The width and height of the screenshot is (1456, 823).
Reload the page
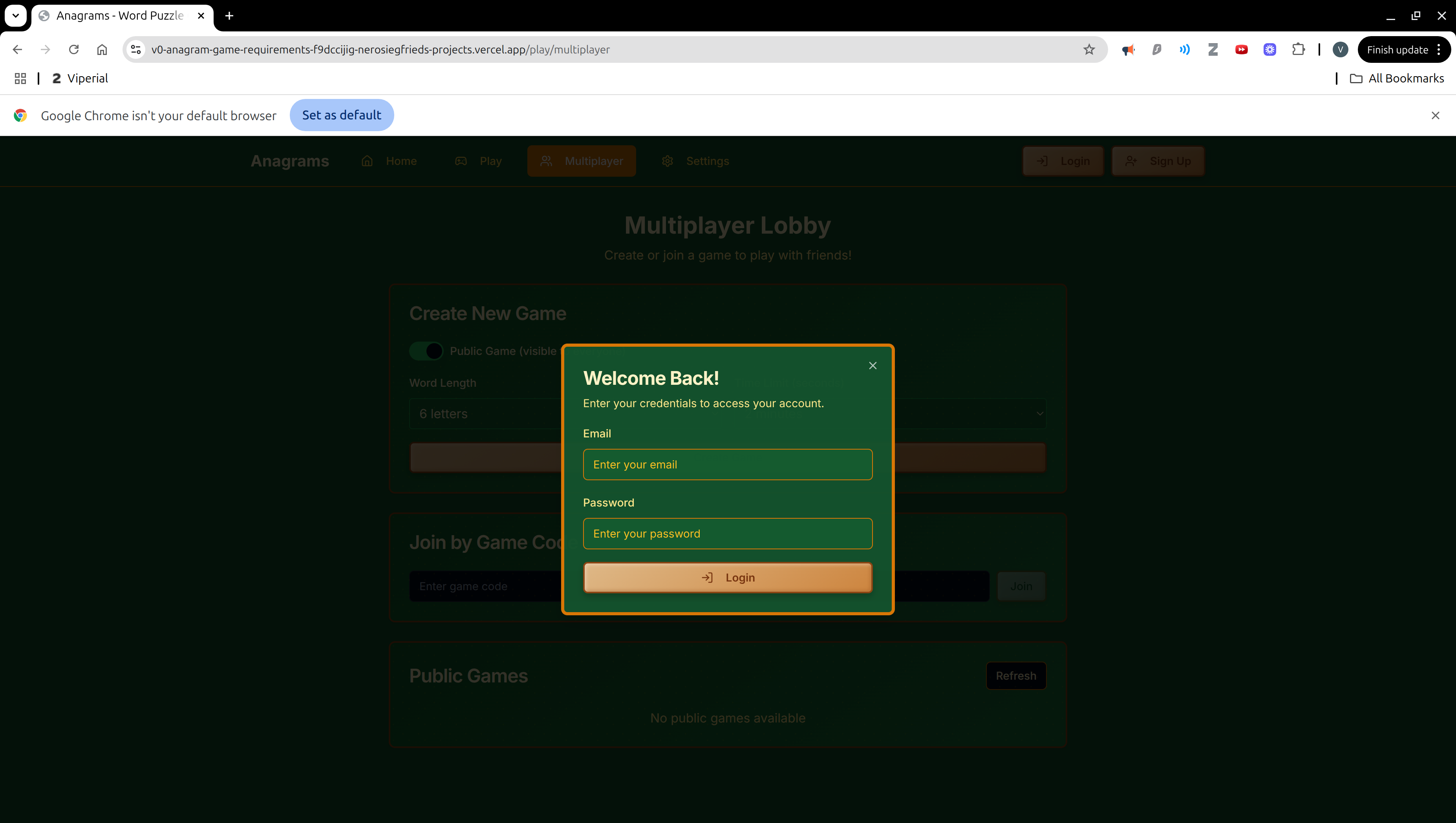[x=73, y=50]
